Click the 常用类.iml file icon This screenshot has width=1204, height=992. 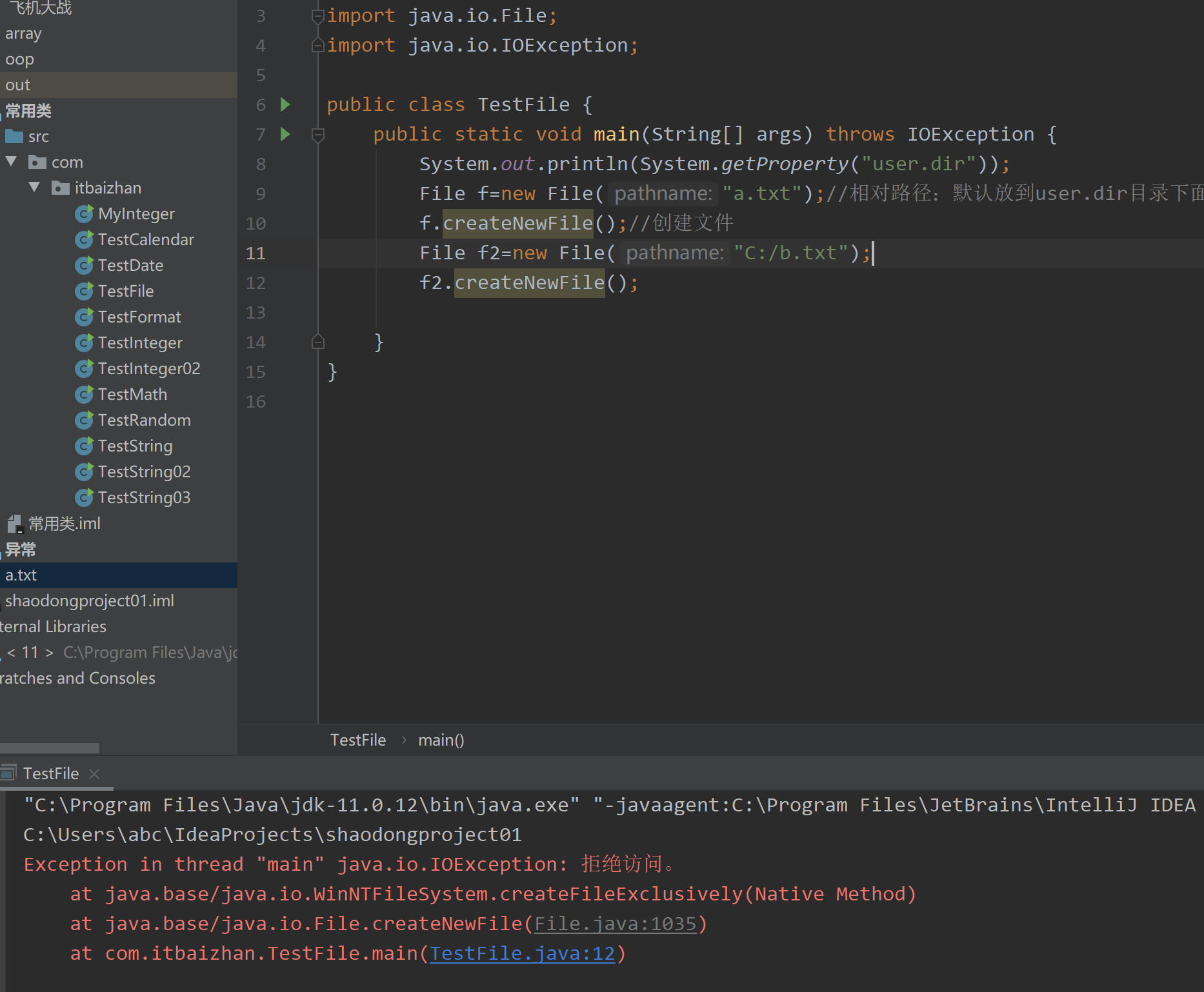click(15, 524)
